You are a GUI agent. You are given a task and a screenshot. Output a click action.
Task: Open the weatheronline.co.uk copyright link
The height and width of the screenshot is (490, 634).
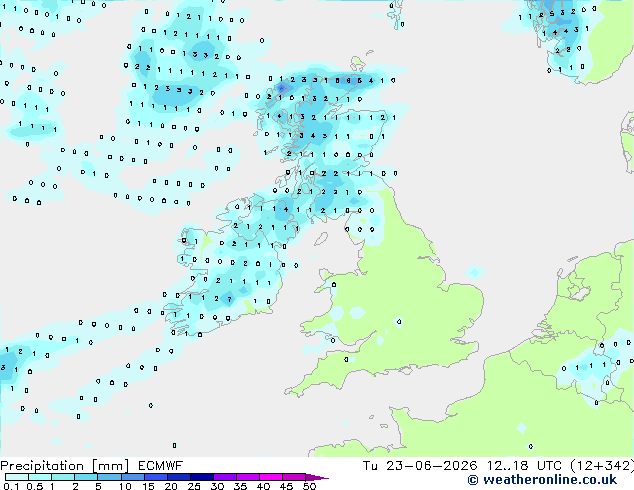click(x=542, y=480)
